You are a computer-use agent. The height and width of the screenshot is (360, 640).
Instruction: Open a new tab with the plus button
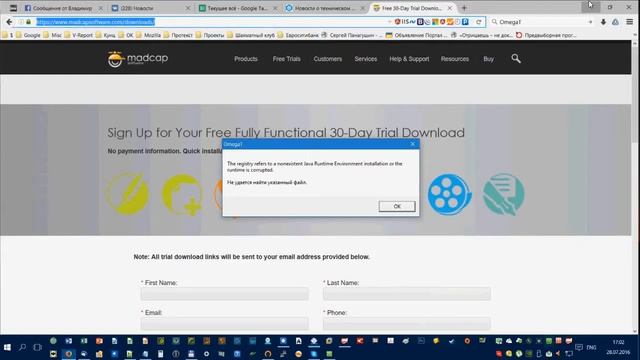464,8
